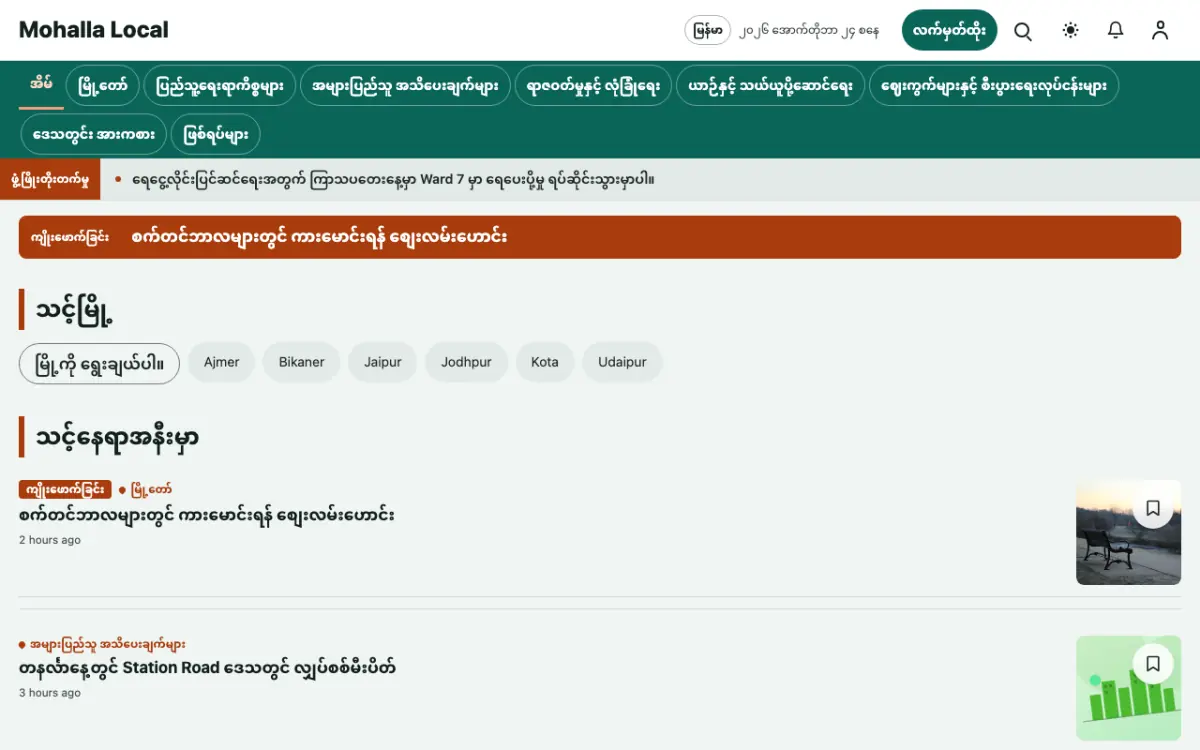Open the ဒေသတွင်း အားကစား nav tab
Screen dimensions: 1200x750
click(x=94, y=134)
